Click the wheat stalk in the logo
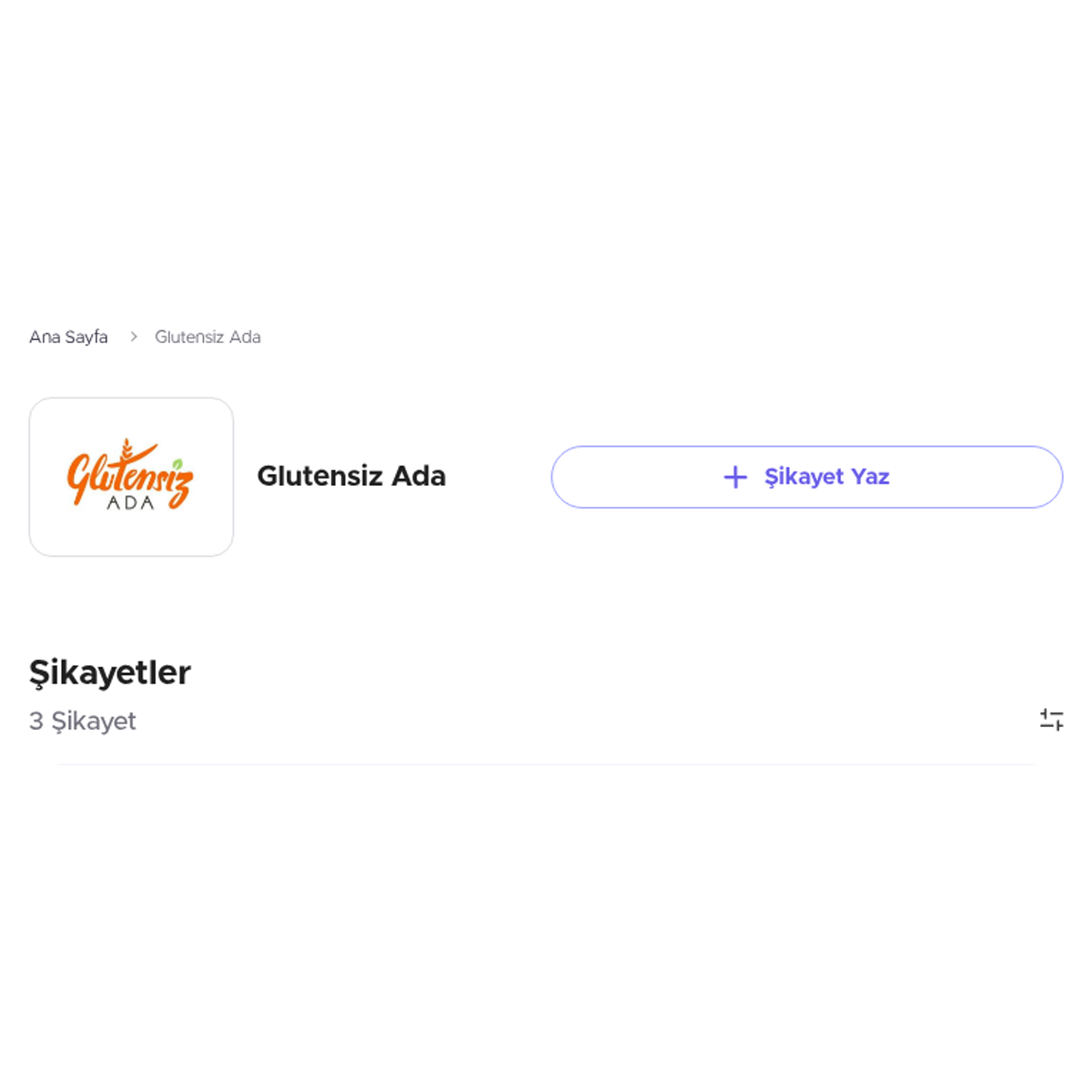 (x=127, y=450)
